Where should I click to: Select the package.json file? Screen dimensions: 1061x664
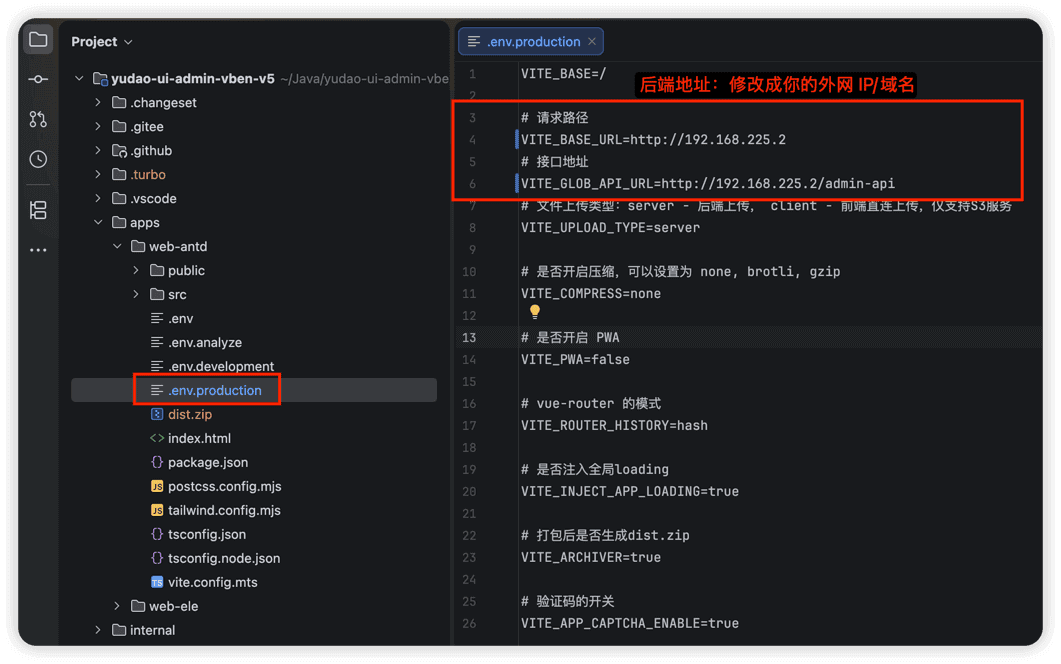click(x=208, y=462)
